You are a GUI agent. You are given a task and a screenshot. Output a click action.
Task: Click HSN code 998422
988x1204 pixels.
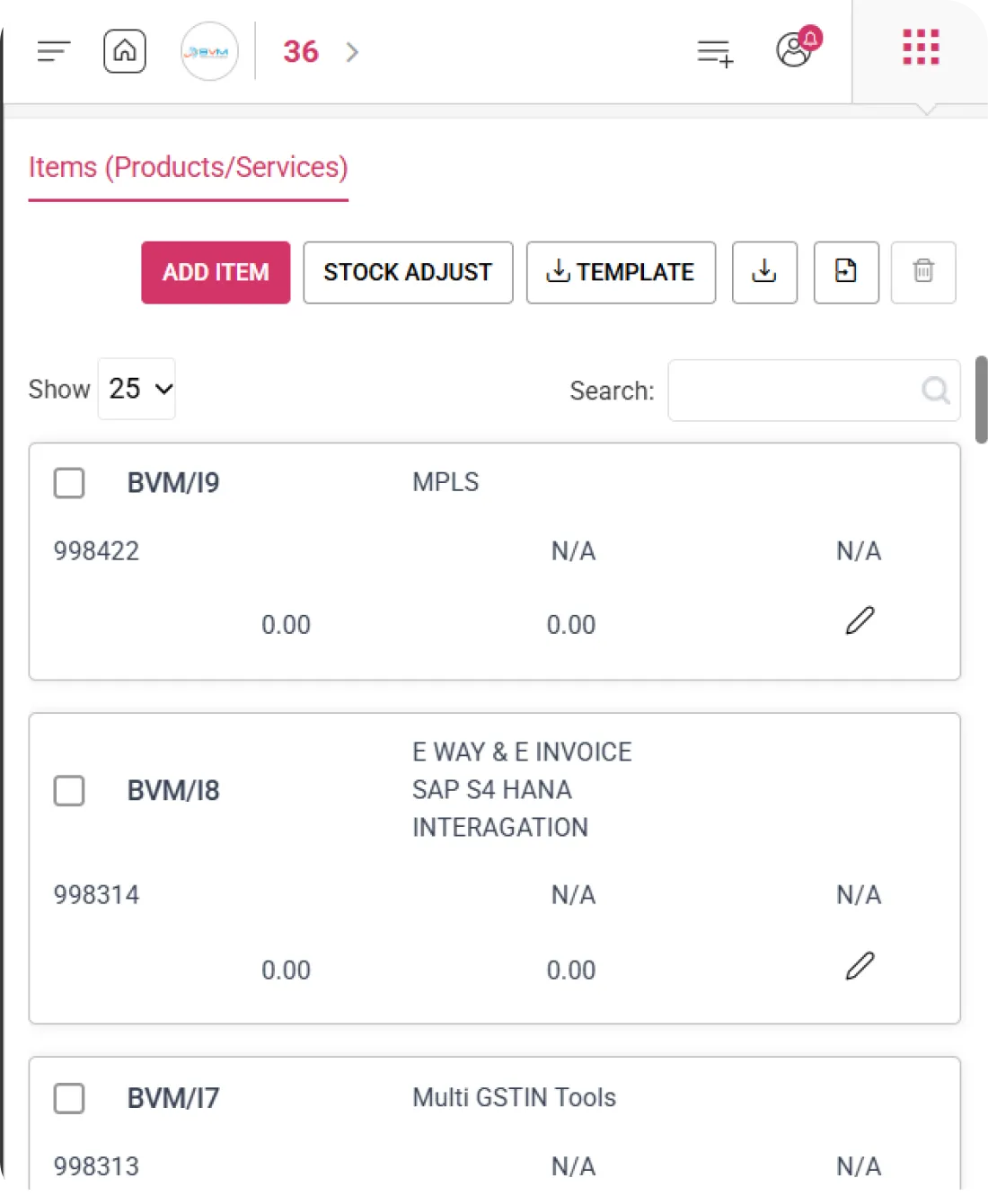[96, 551]
